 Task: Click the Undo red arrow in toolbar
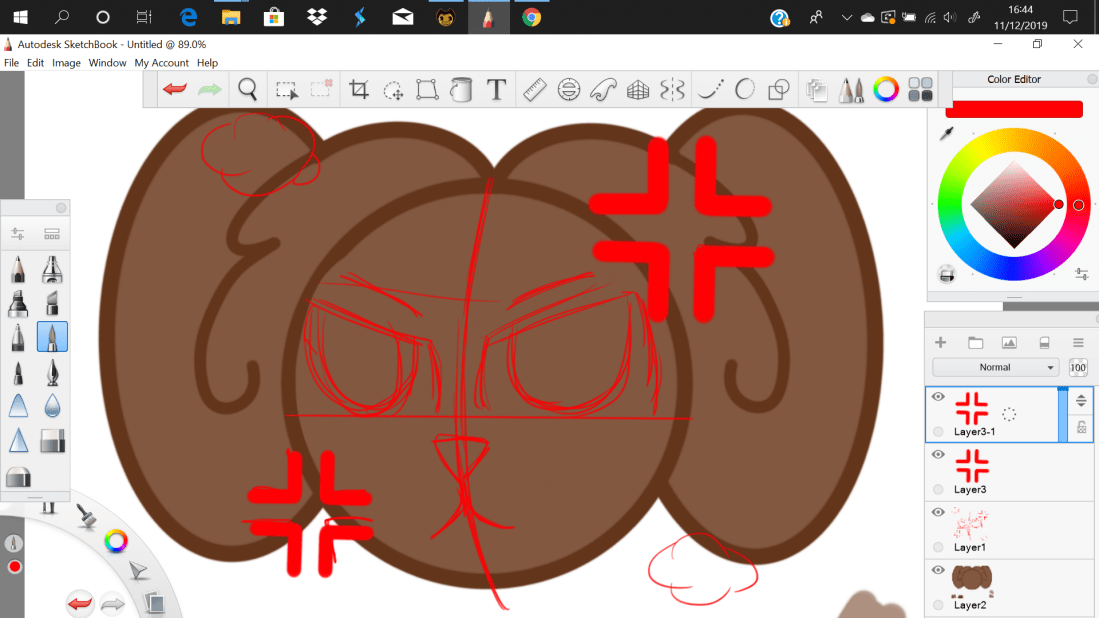pyautogui.click(x=175, y=90)
